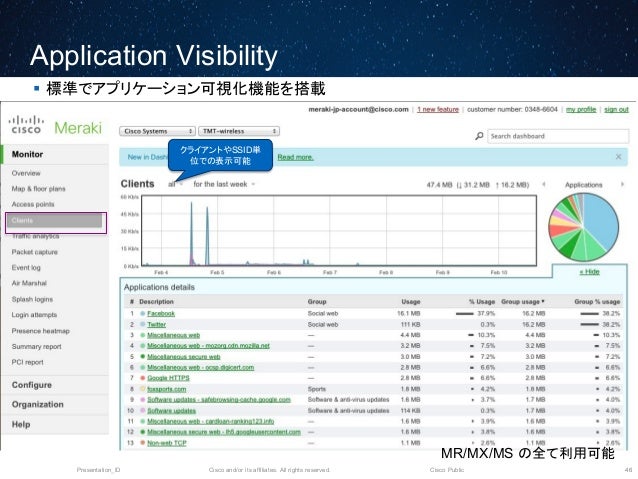The image size is (638, 479).
Task: Open the TMT-wireless network dropdown
Action: [x=239, y=131]
